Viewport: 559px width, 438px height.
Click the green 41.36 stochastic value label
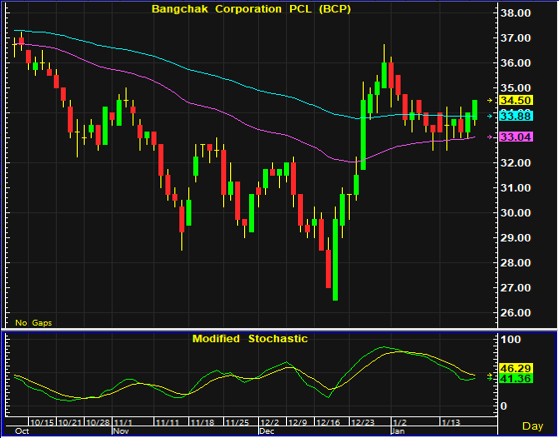517,378
